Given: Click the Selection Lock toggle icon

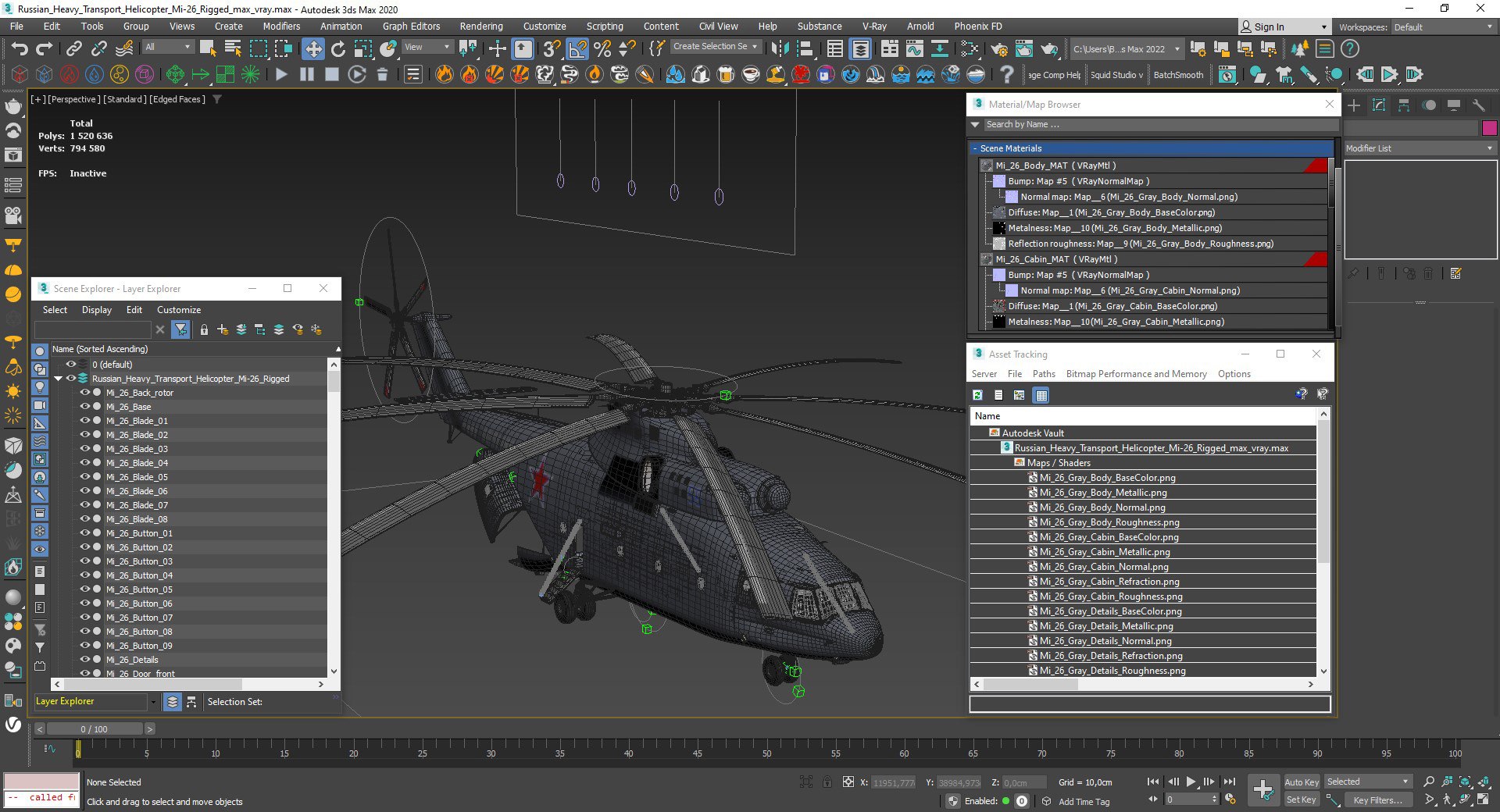Looking at the screenshot, I should 827,782.
